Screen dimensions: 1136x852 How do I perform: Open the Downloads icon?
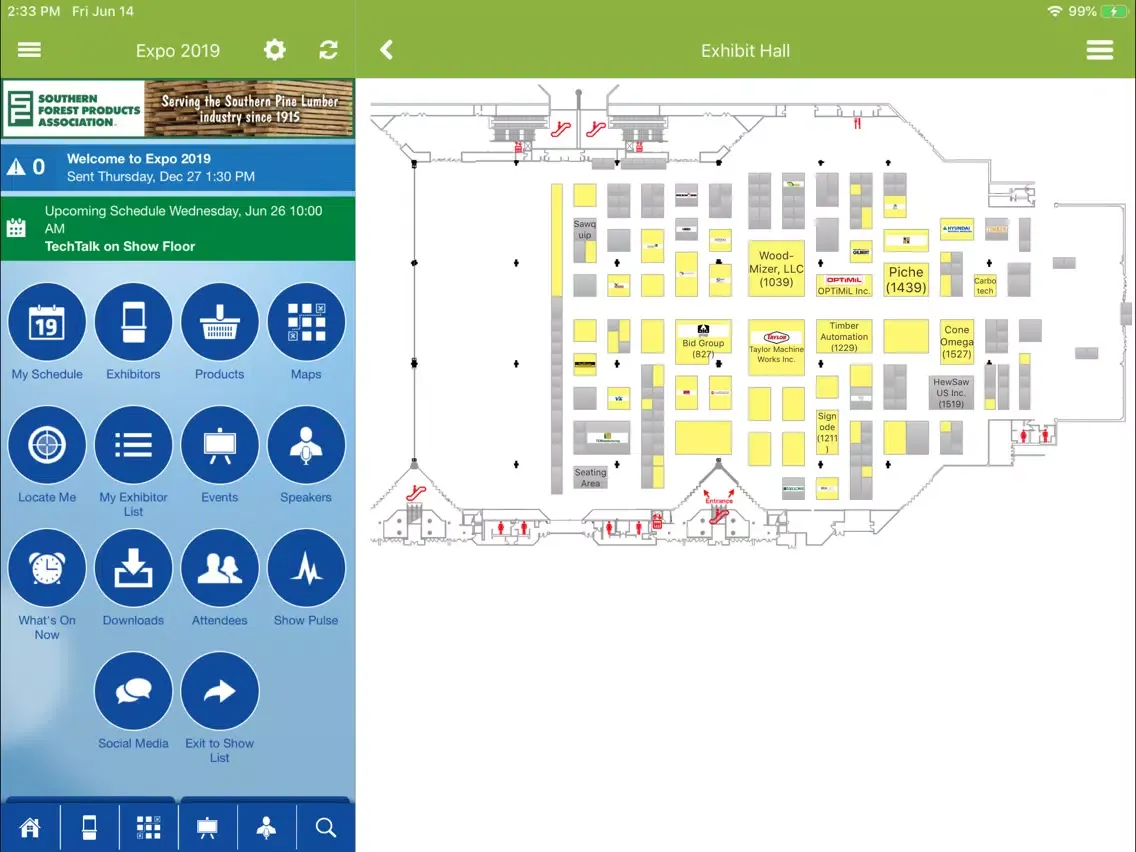pos(133,568)
